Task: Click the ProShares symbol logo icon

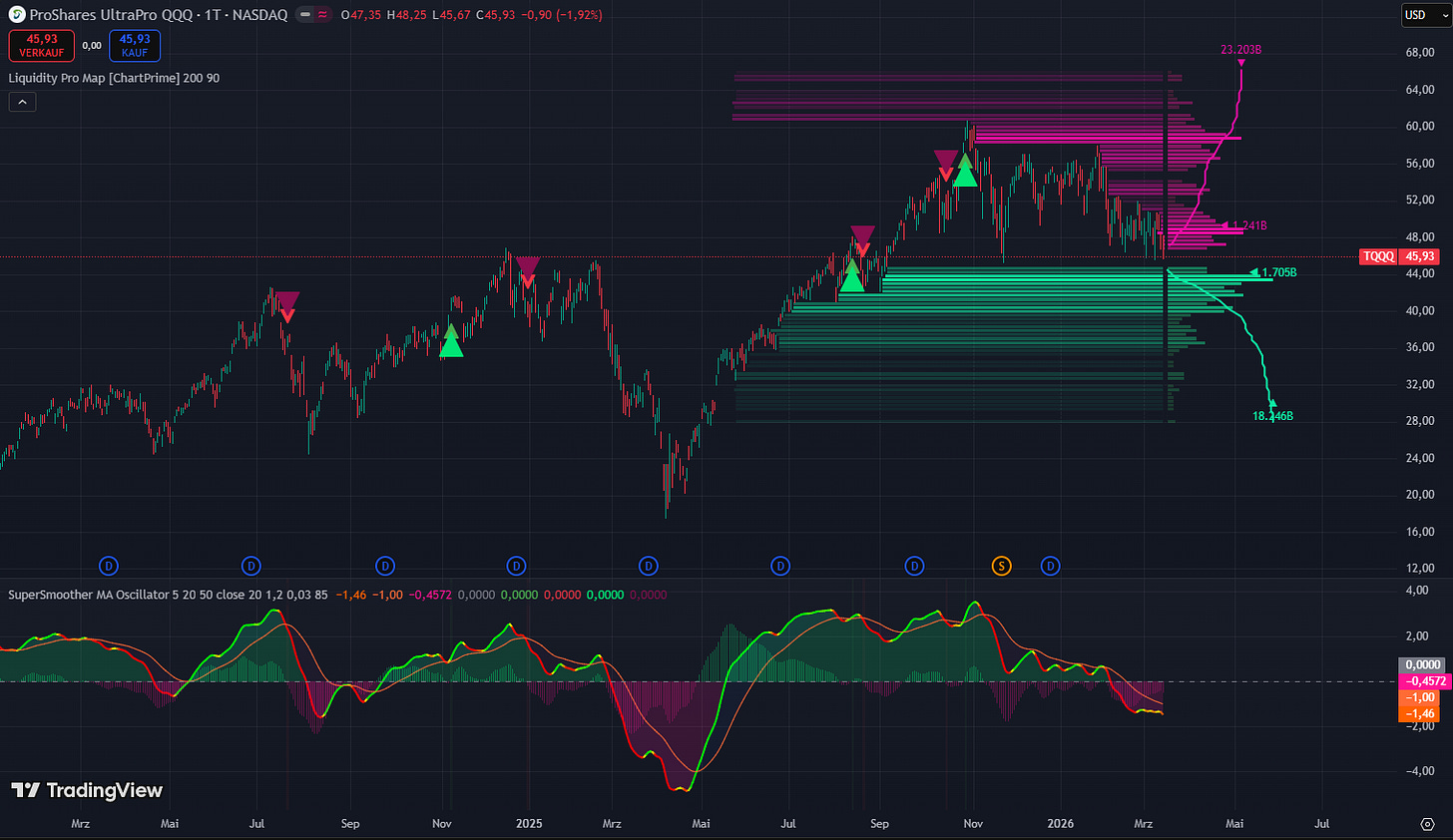Action: pyautogui.click(x=17, y=15)
